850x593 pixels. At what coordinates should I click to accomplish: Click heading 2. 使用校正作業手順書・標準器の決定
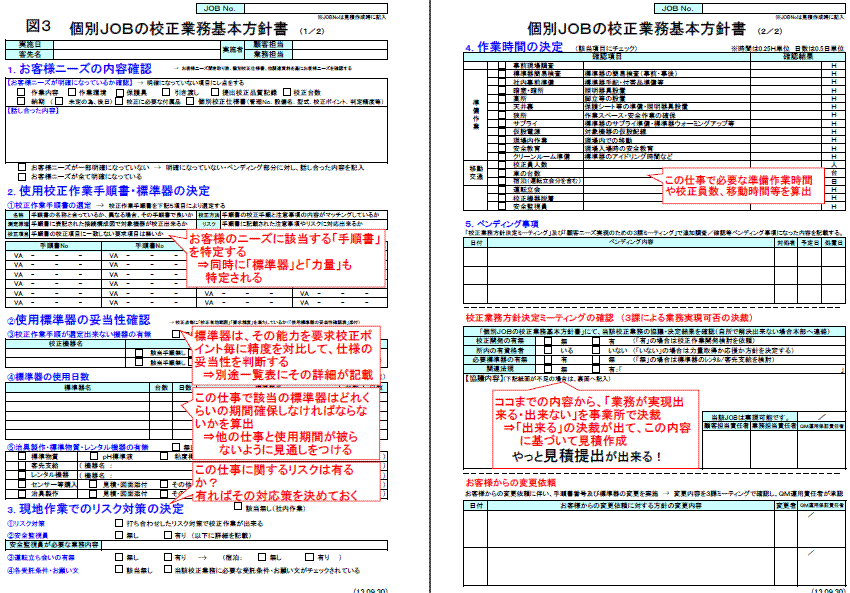point(108,191)
